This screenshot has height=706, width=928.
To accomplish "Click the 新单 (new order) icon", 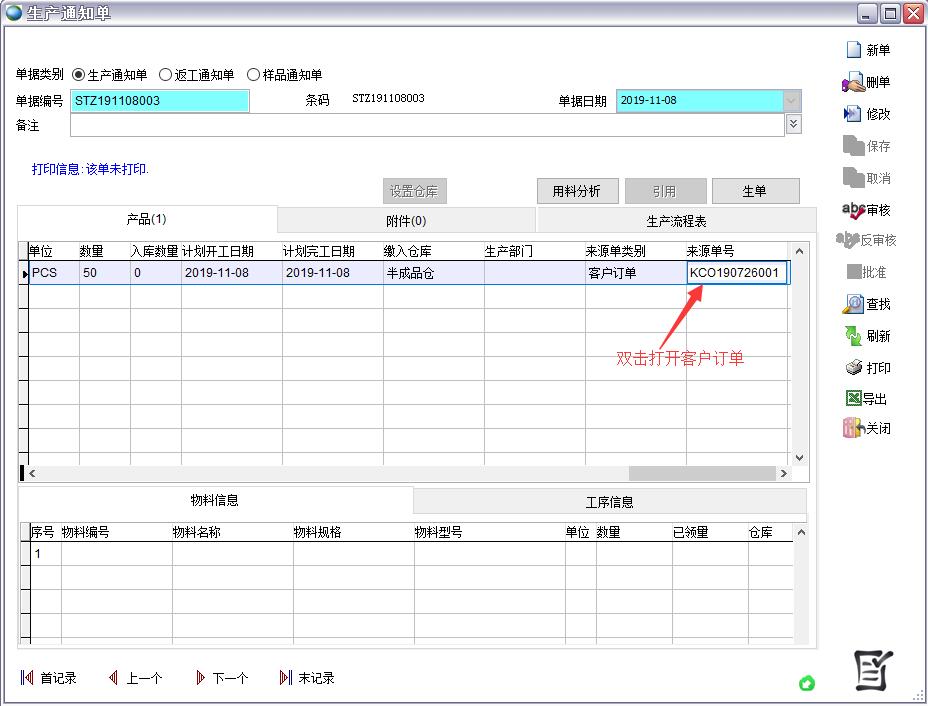I will pos(853,50).
